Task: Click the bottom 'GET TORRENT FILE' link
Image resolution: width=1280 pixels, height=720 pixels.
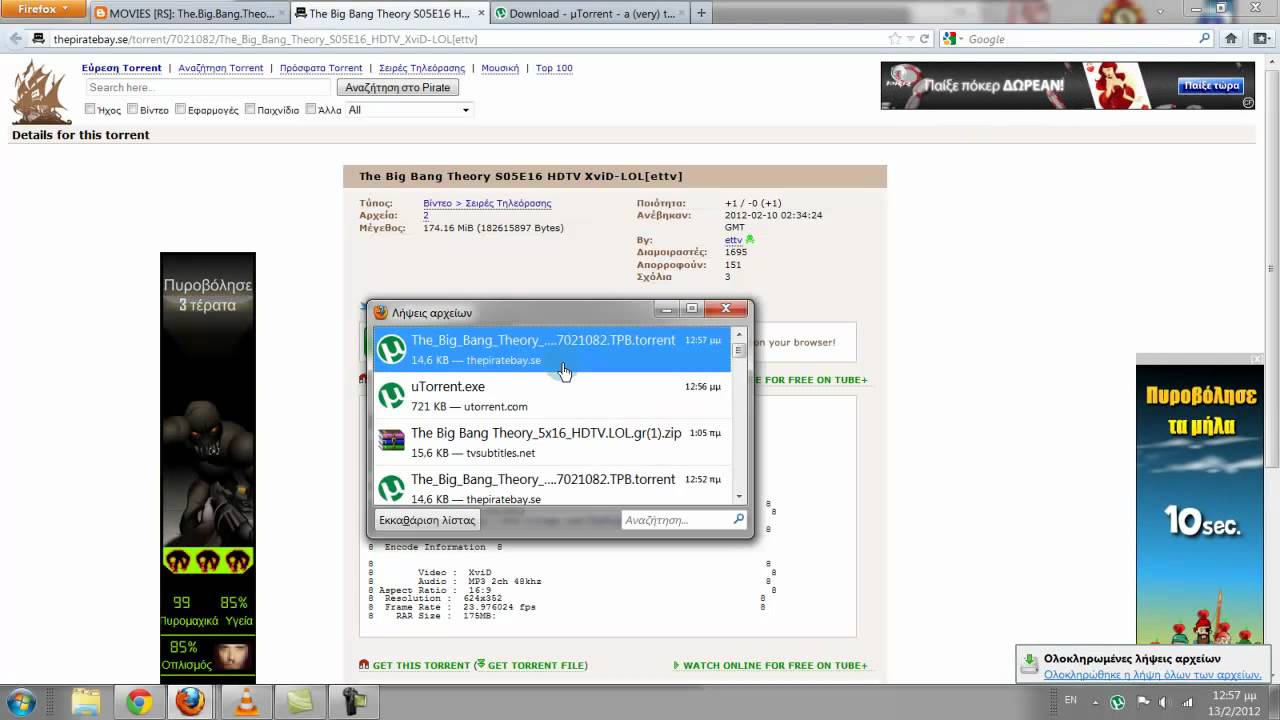Action: 535,665
